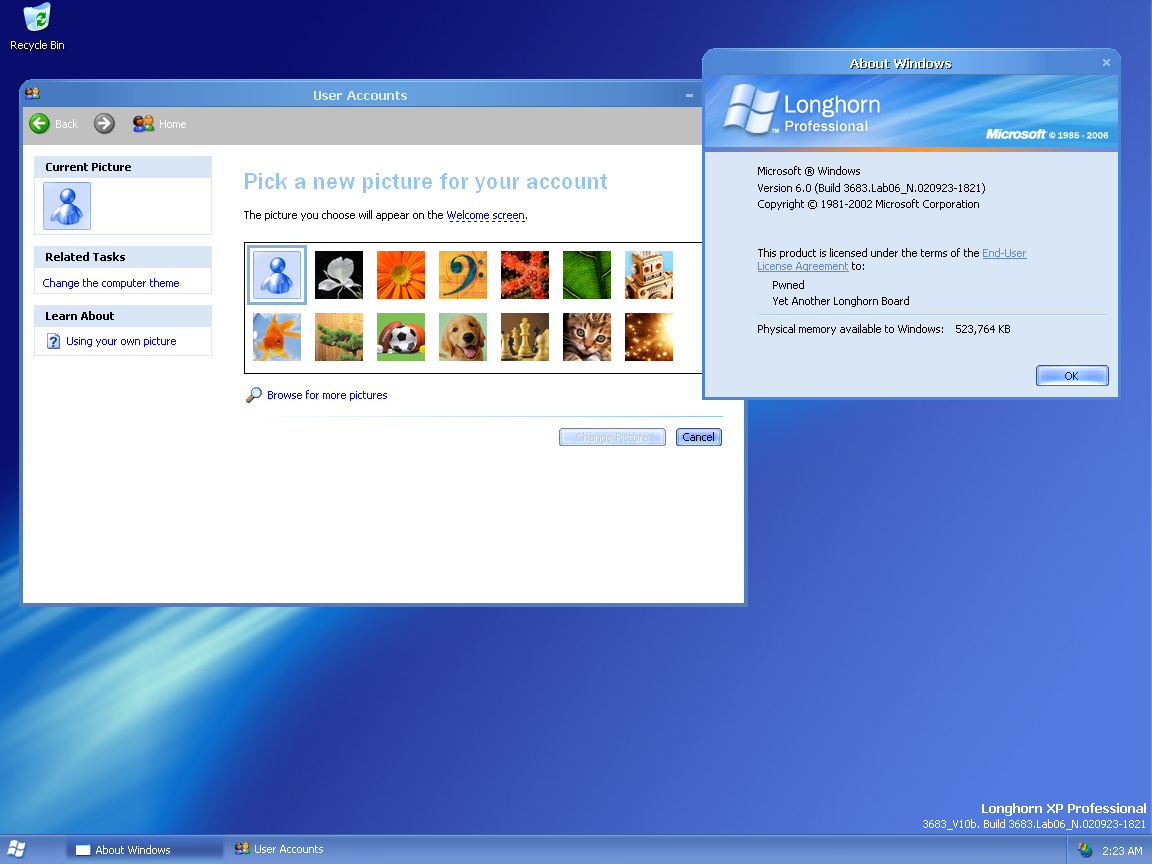The image size is (1152, 864).
Task: Select the soccer ball dog picture
Action: pyautogui.click(x=401, y=337)
